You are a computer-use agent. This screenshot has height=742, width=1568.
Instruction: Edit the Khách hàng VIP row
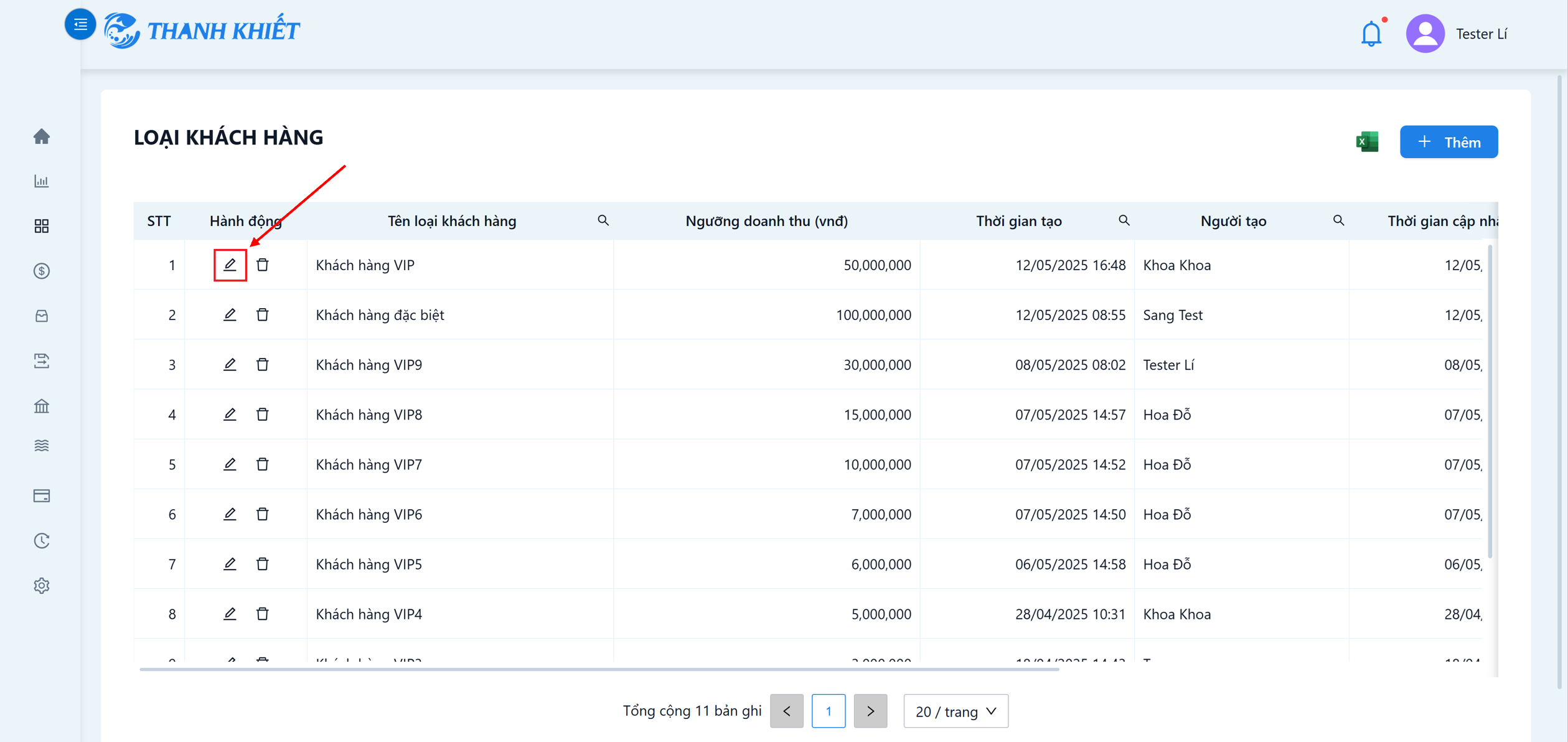click(230, 265)
